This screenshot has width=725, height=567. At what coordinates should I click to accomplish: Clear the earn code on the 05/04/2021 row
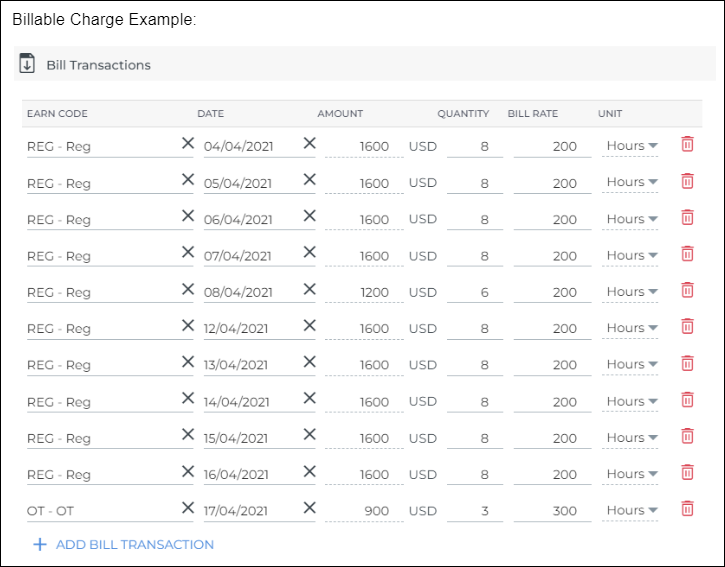[188, 179]
